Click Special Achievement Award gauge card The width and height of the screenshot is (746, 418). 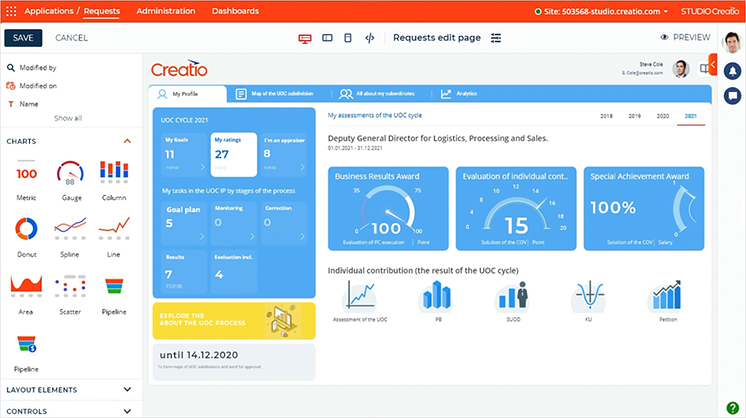(x=644, y=208)
